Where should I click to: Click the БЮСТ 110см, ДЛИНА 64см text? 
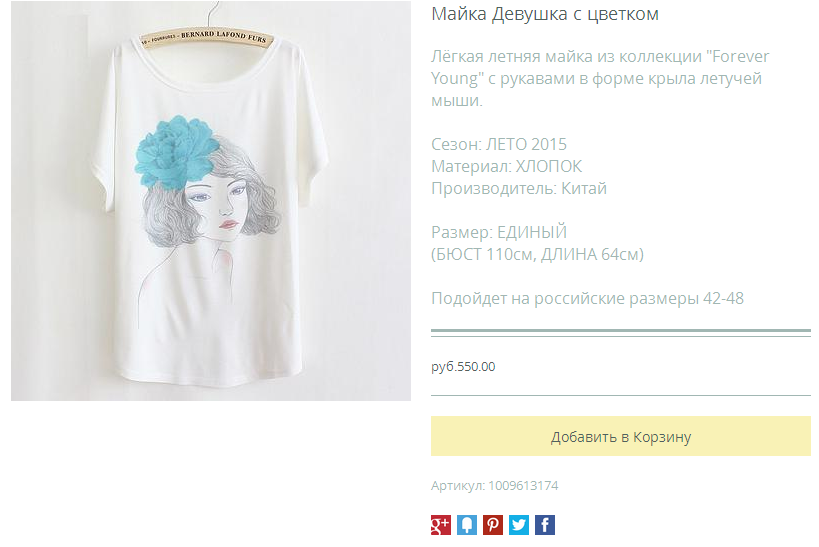click(537, 254)
